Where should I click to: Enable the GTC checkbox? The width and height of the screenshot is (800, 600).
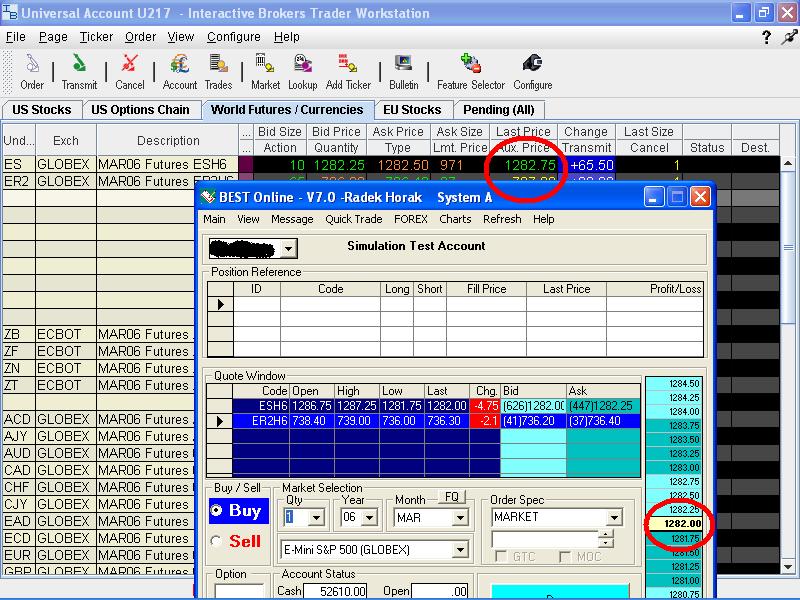[501, 556]
